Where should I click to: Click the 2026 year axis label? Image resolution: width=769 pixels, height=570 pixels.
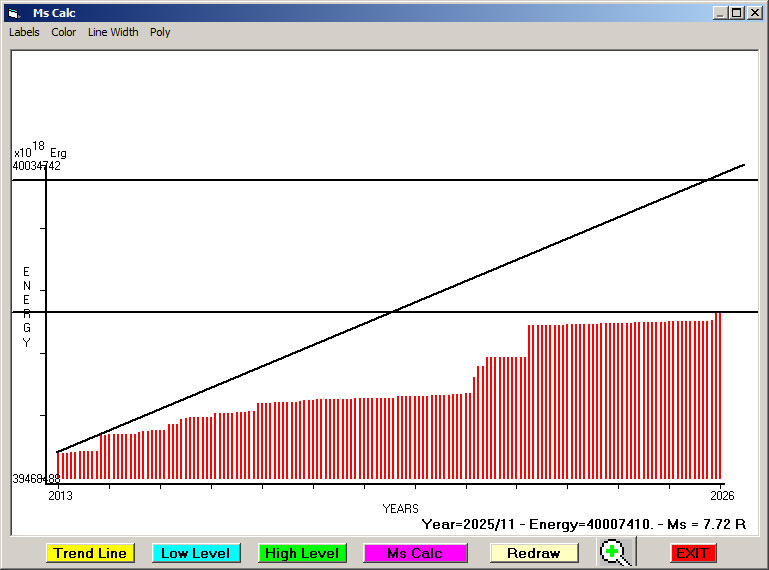722,495
